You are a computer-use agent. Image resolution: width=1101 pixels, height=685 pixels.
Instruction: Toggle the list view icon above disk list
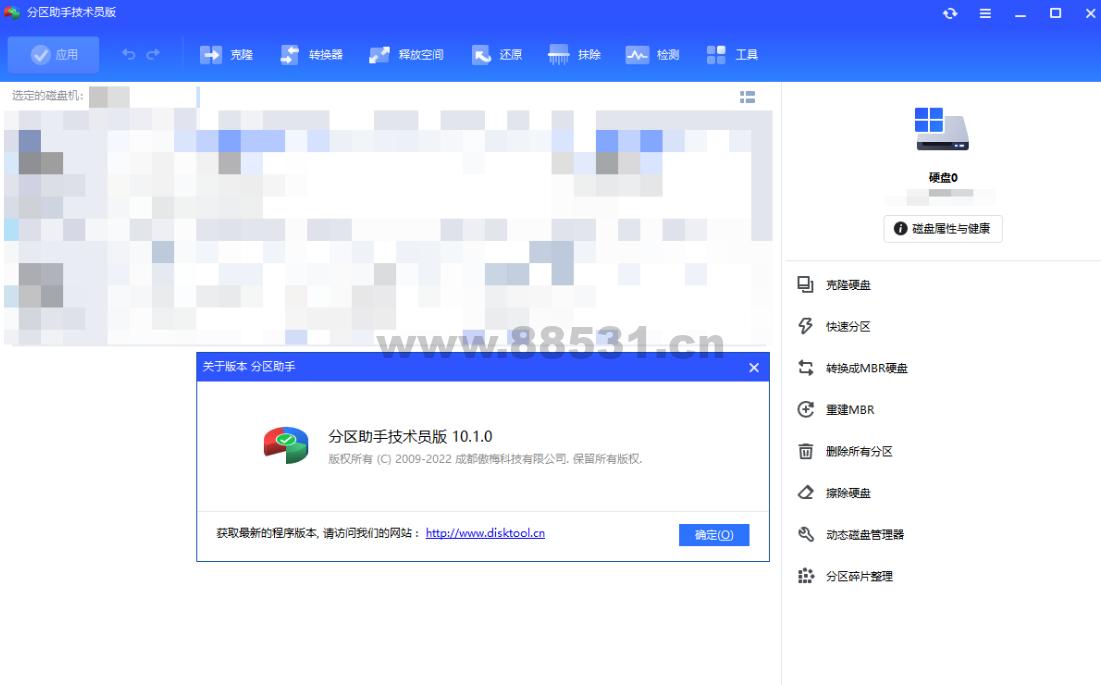(x=747, y=97)
